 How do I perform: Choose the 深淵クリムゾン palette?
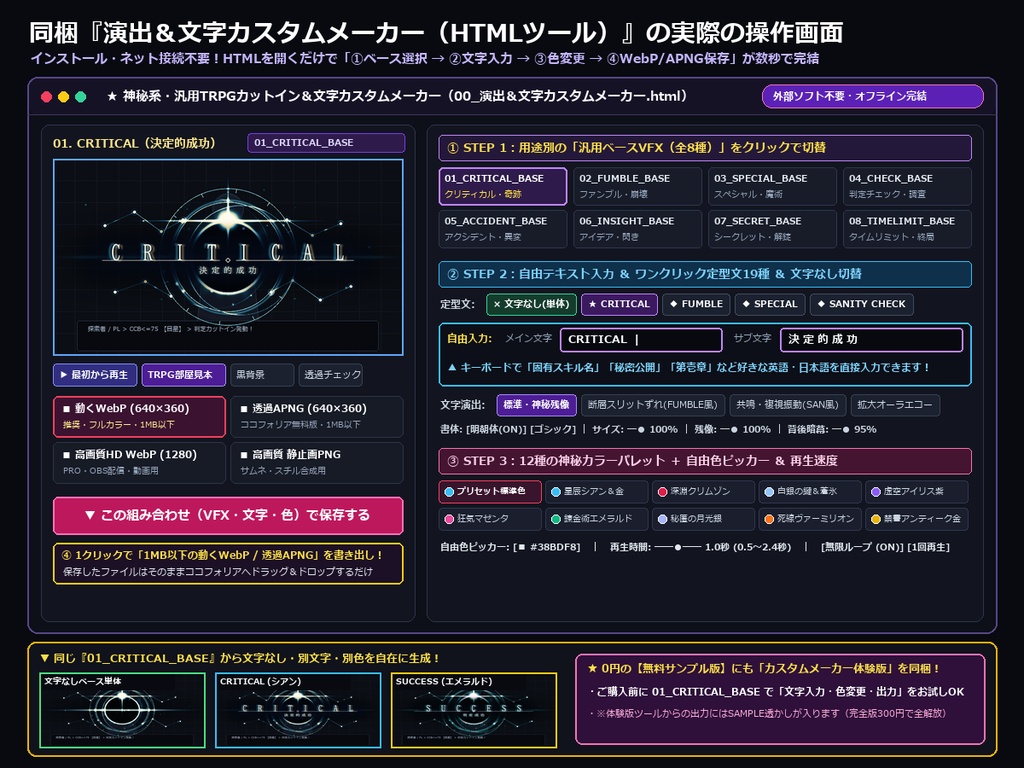[703, 492]
